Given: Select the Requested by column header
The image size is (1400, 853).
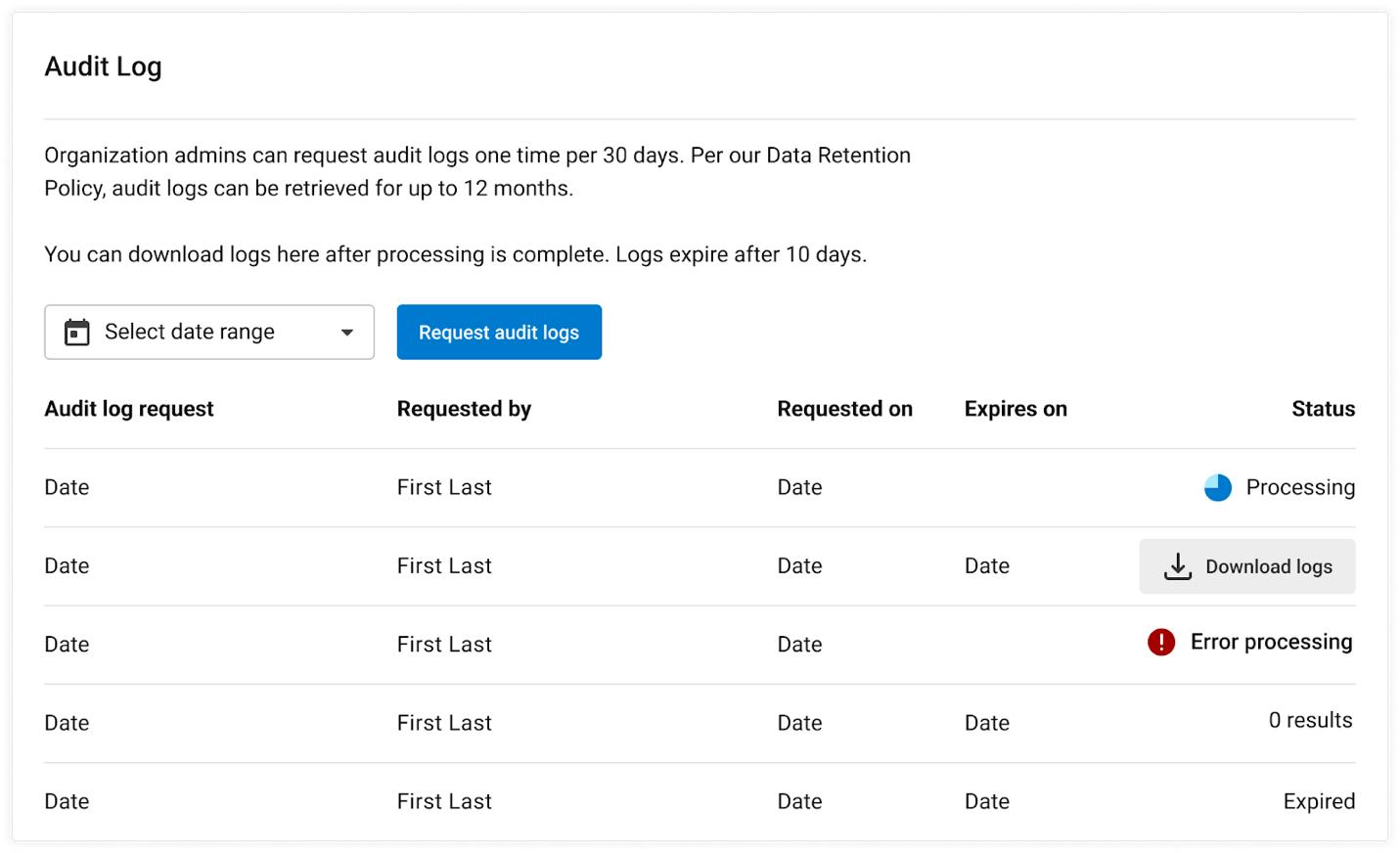Looking at the screenshot, I should (464, 408).
